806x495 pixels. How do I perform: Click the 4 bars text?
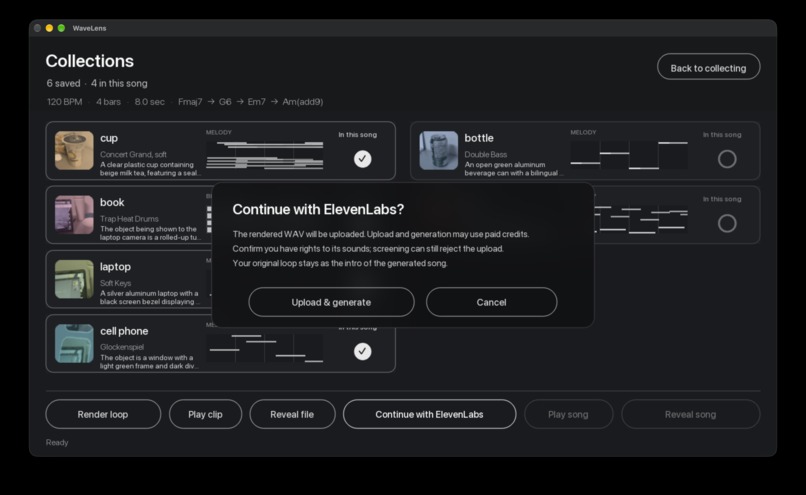(x=108, y=102)
